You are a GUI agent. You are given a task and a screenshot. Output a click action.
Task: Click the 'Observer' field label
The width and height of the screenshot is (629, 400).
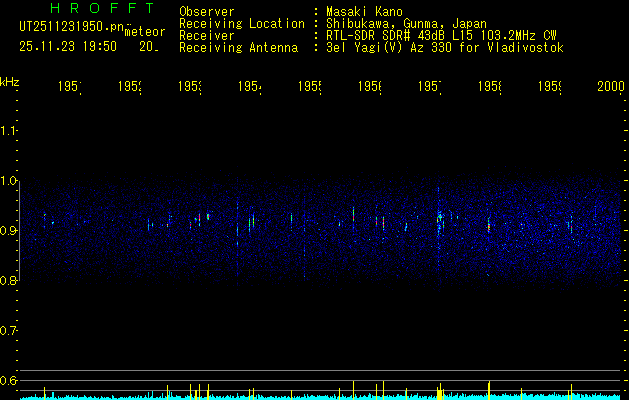pos(207,12)
